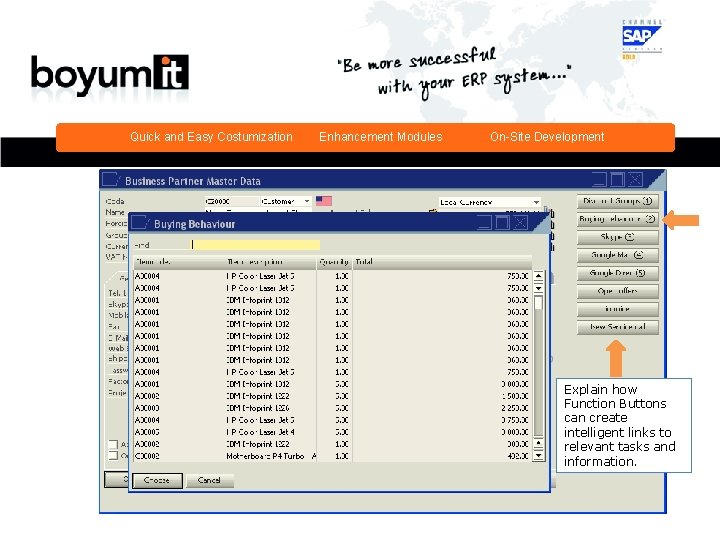This screenshot has height=540, width=720.
Task: Click the 400.00 total in the C00002 row
Action: click(x=518, y=456)
